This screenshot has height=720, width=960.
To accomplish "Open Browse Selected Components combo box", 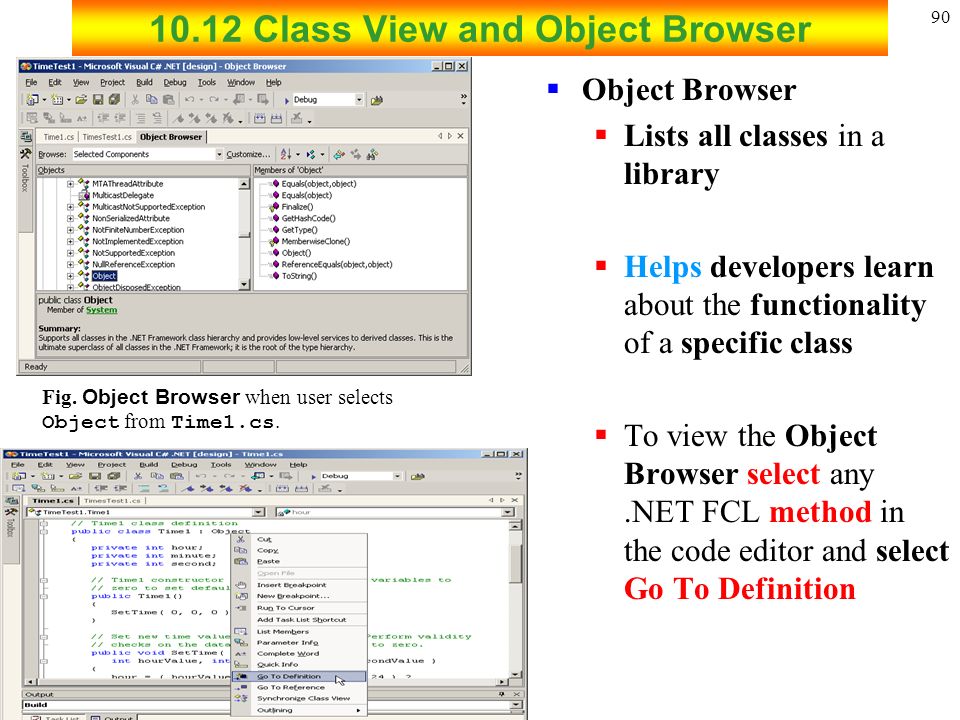I will [148, 154].
